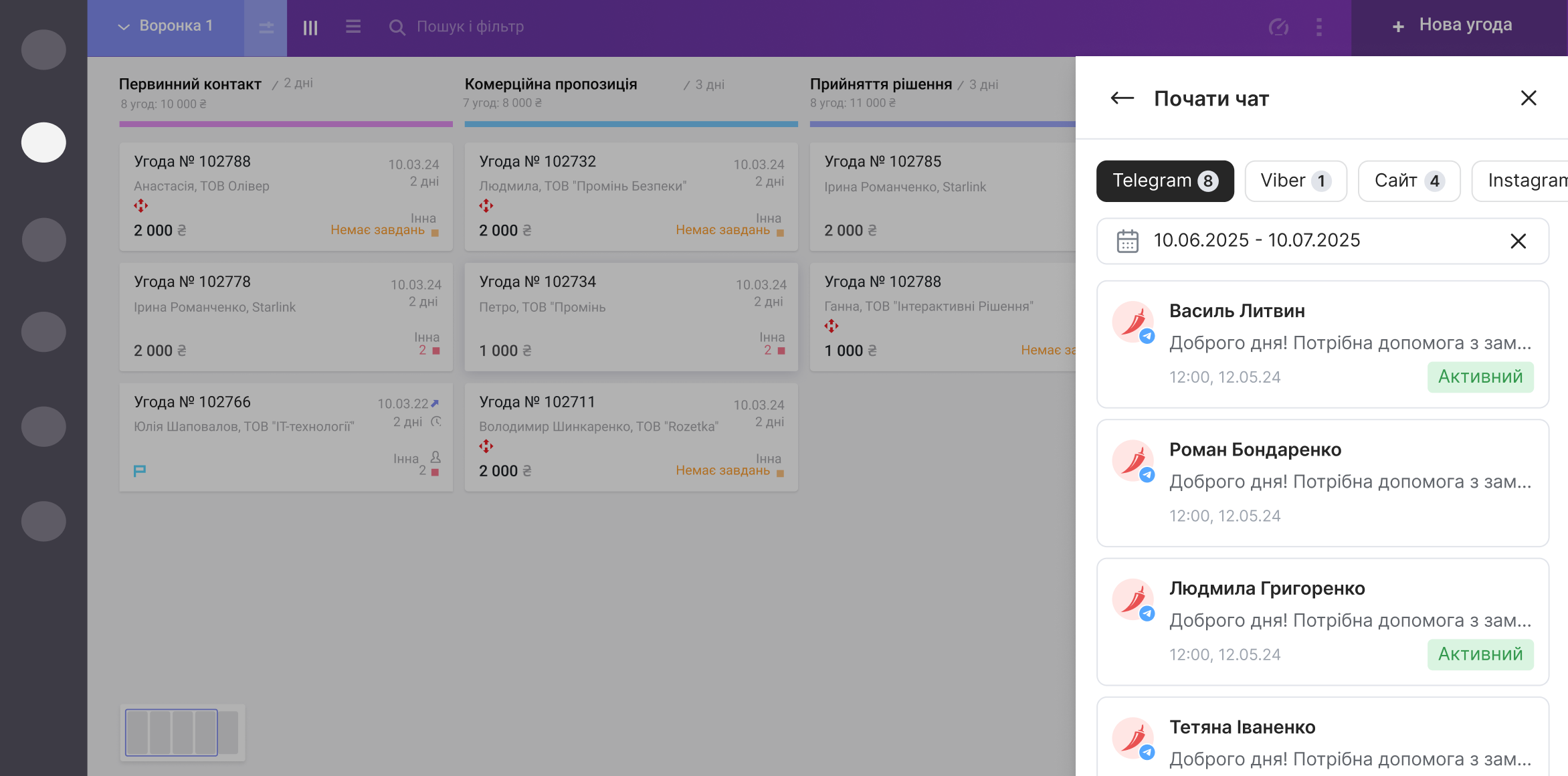Switch to list view icon
The image size is (1568, 776).
pos(353,27)
